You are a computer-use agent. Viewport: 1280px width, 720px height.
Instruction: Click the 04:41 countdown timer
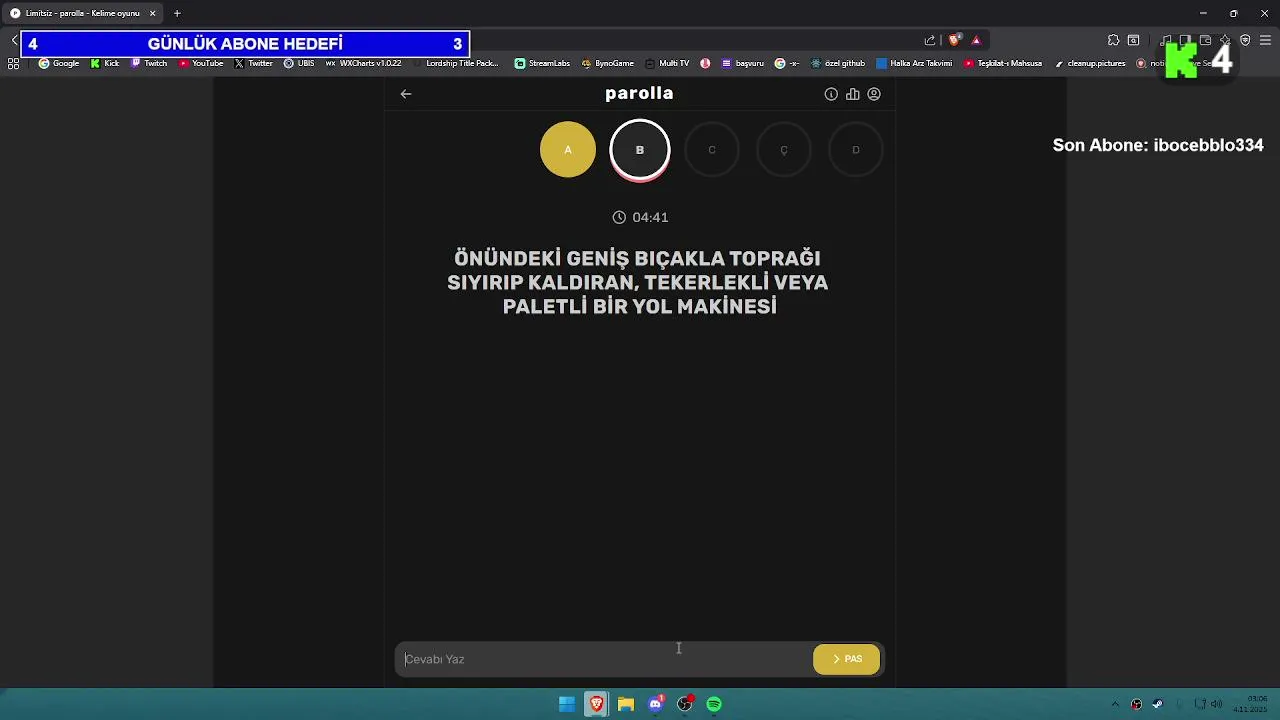(x=640, y=217)
